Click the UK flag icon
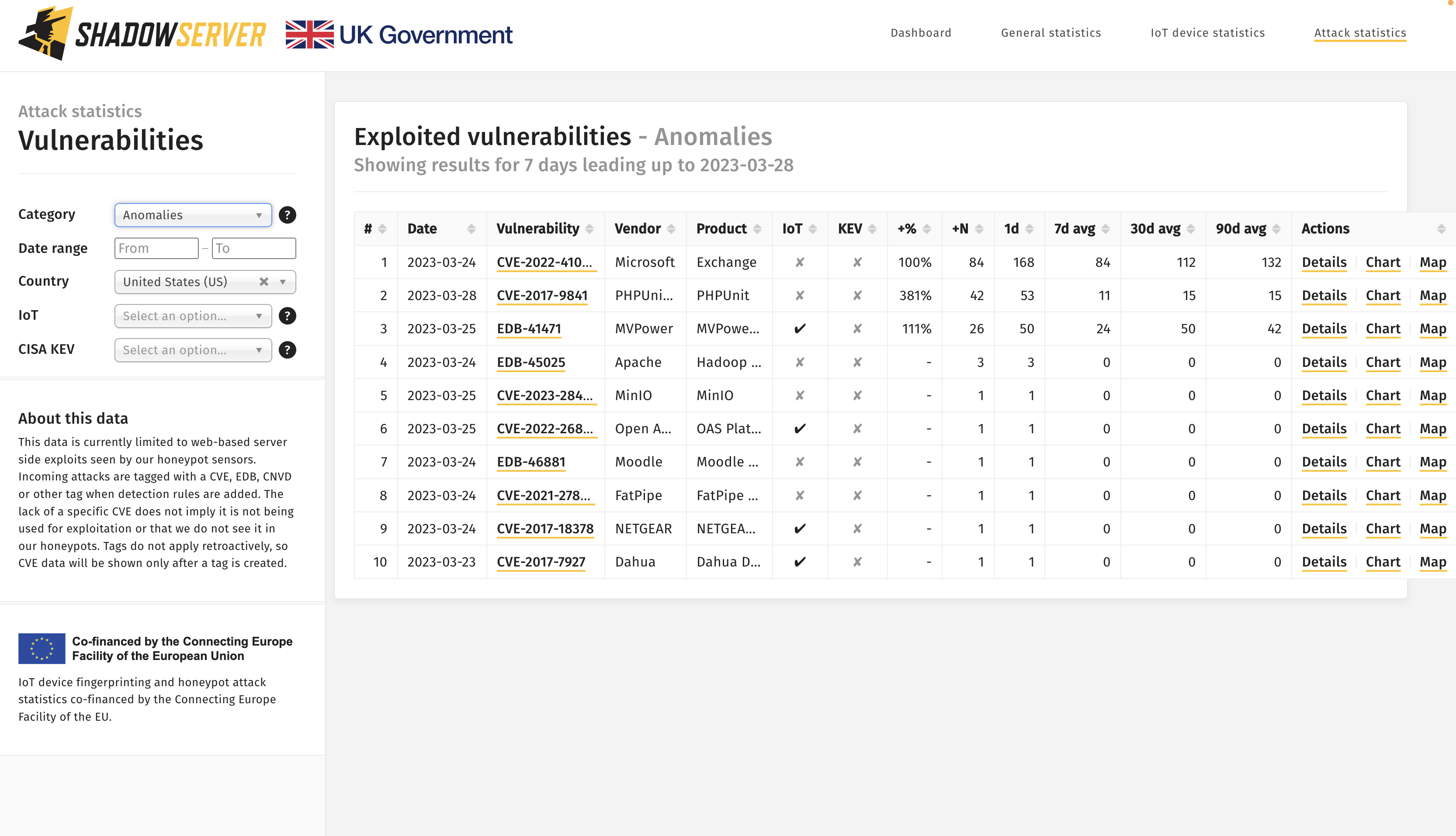 pos(309,35)
